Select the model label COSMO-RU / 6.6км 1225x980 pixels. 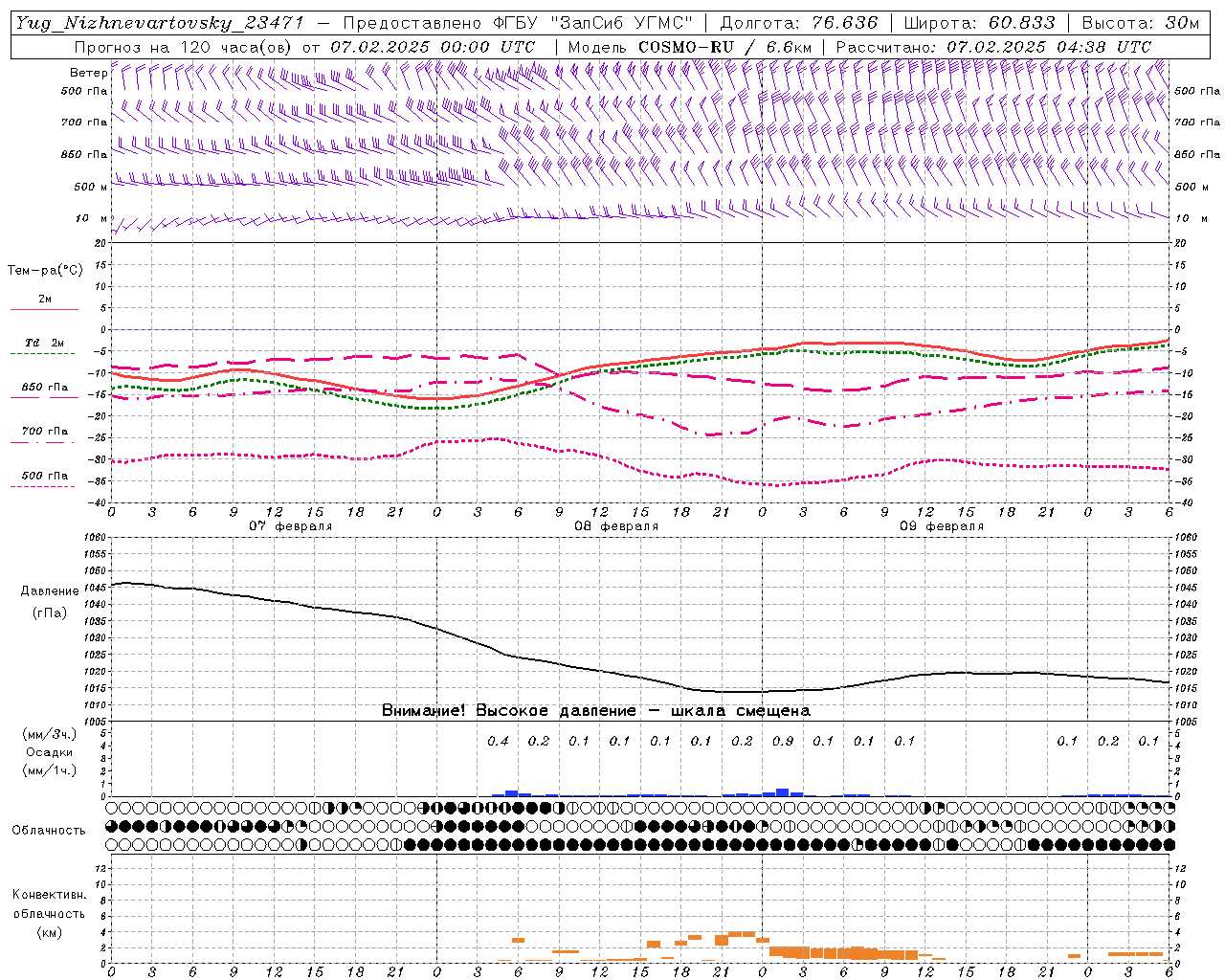(725, 47)
